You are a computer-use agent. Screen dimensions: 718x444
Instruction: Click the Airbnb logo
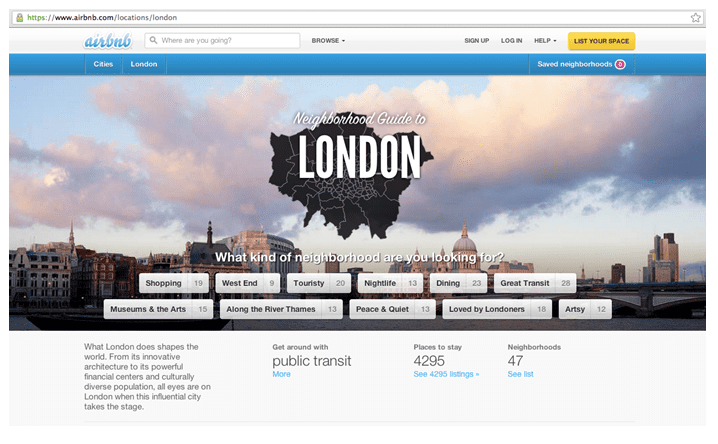110,41
